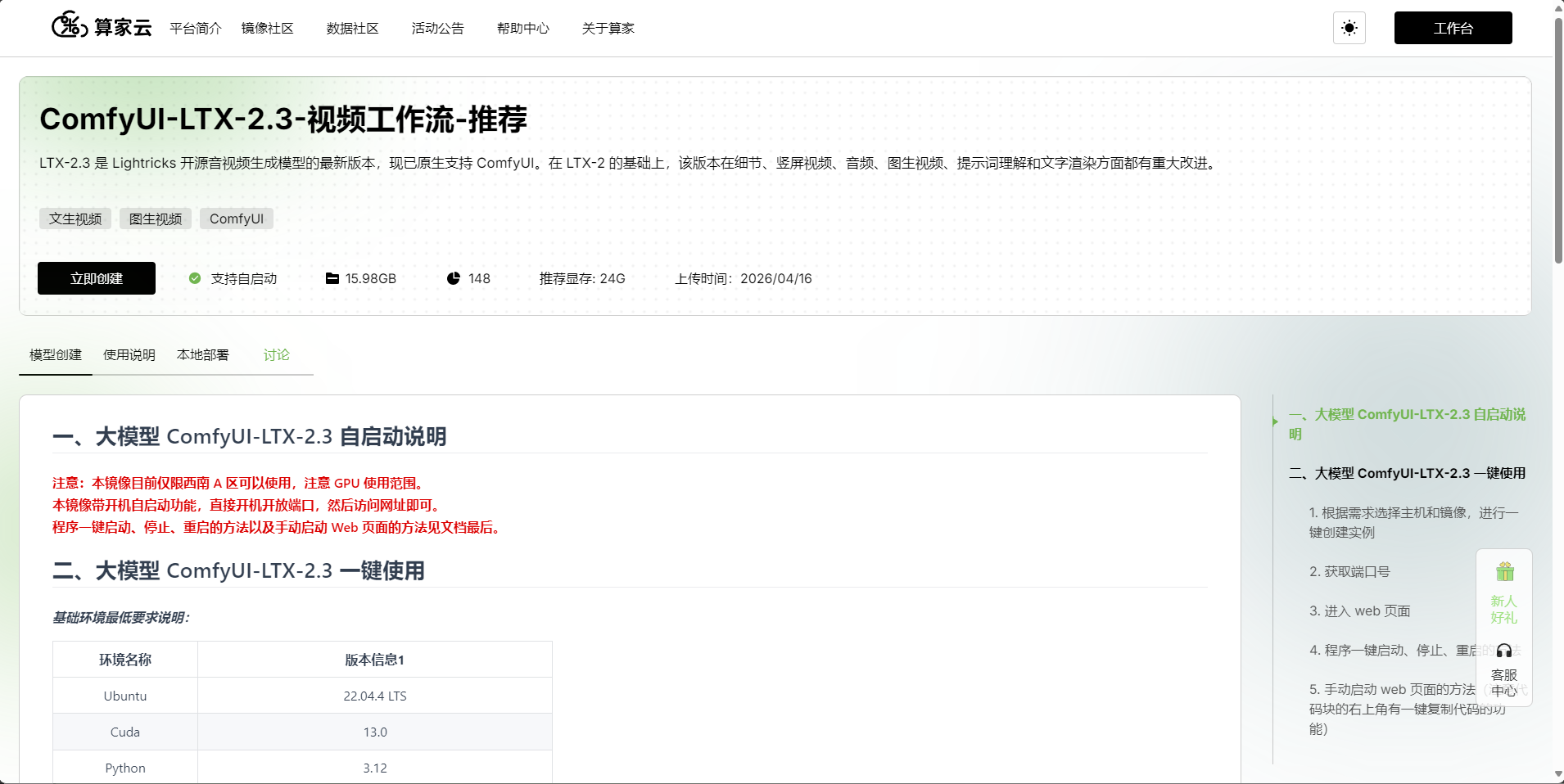Click the 算家云 logo icon
Image resolution: width=1564 pixels, height=784 pixels.
coord(70,25)
